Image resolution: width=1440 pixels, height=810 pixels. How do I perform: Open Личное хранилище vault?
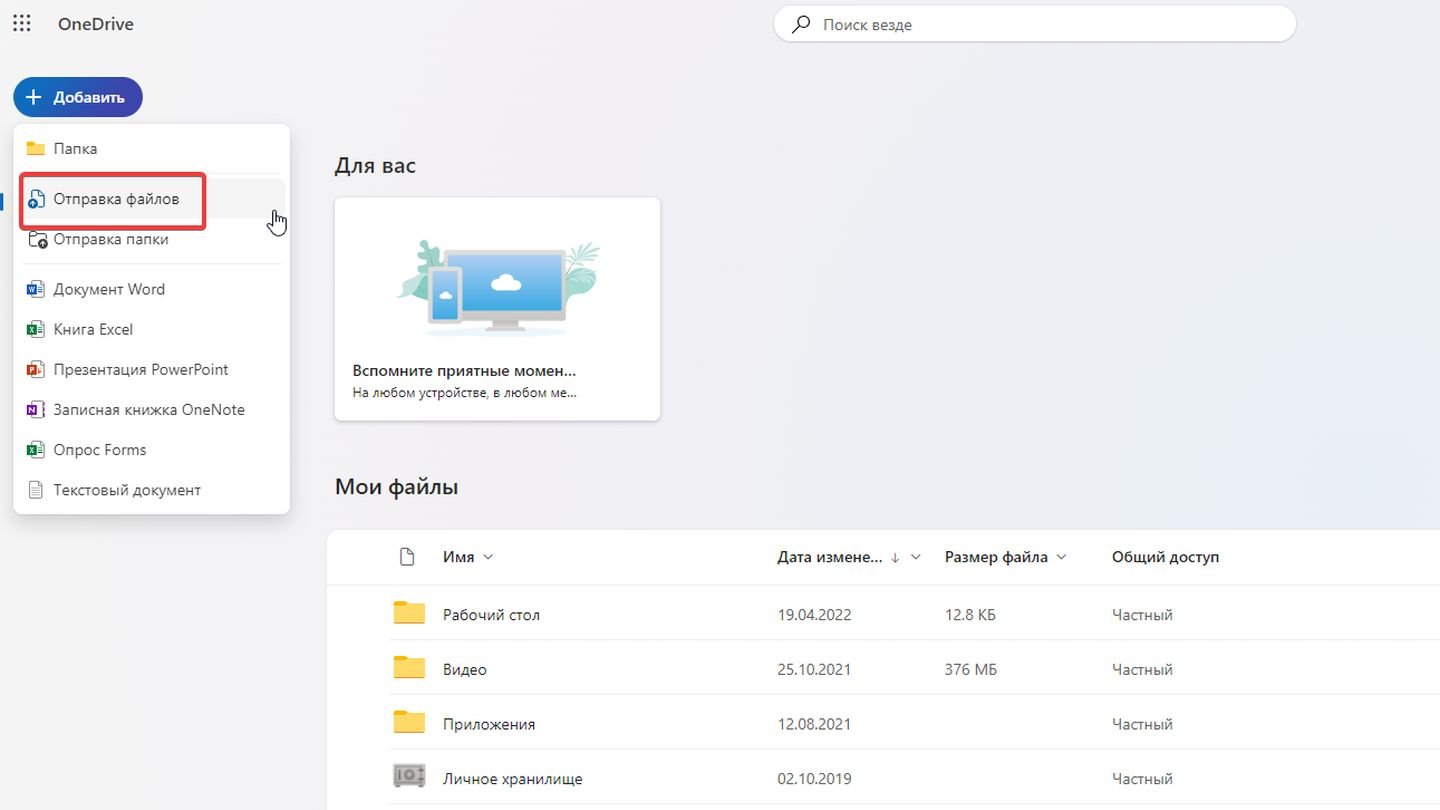click(513, 778)
